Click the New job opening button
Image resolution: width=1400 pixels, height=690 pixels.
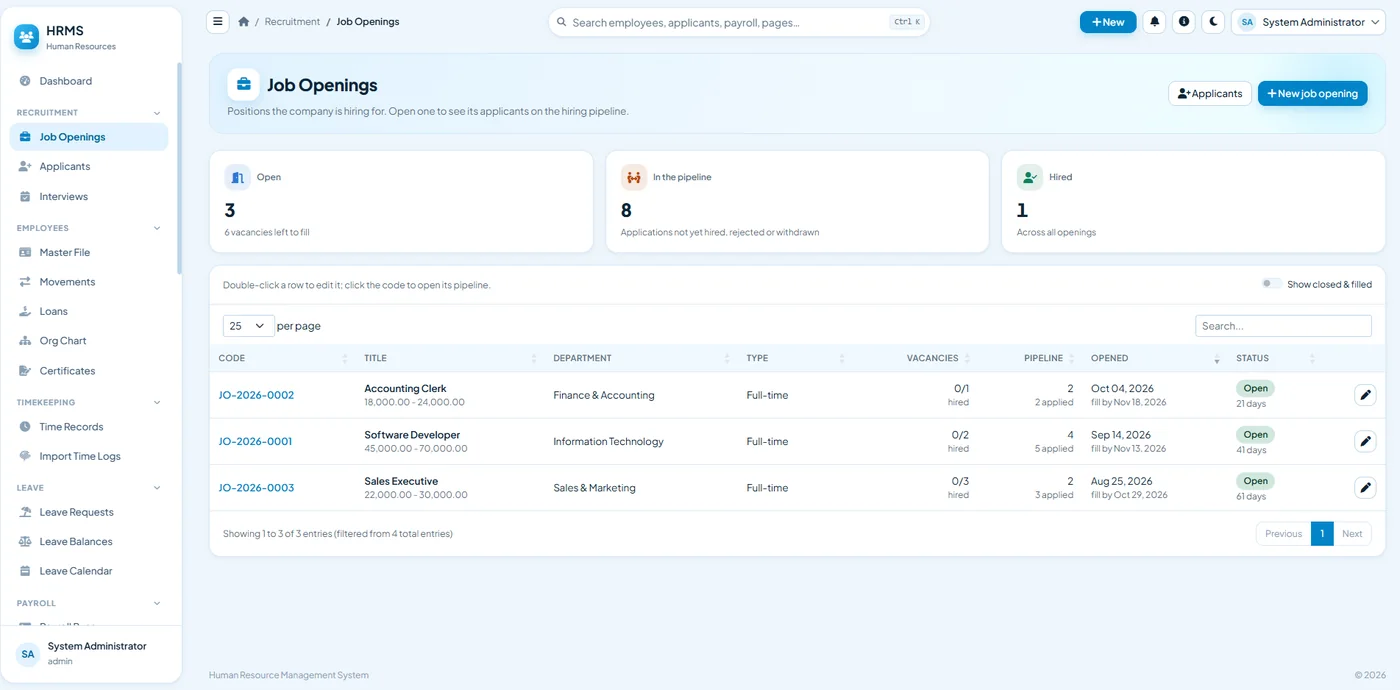[x=1312, y=94]
